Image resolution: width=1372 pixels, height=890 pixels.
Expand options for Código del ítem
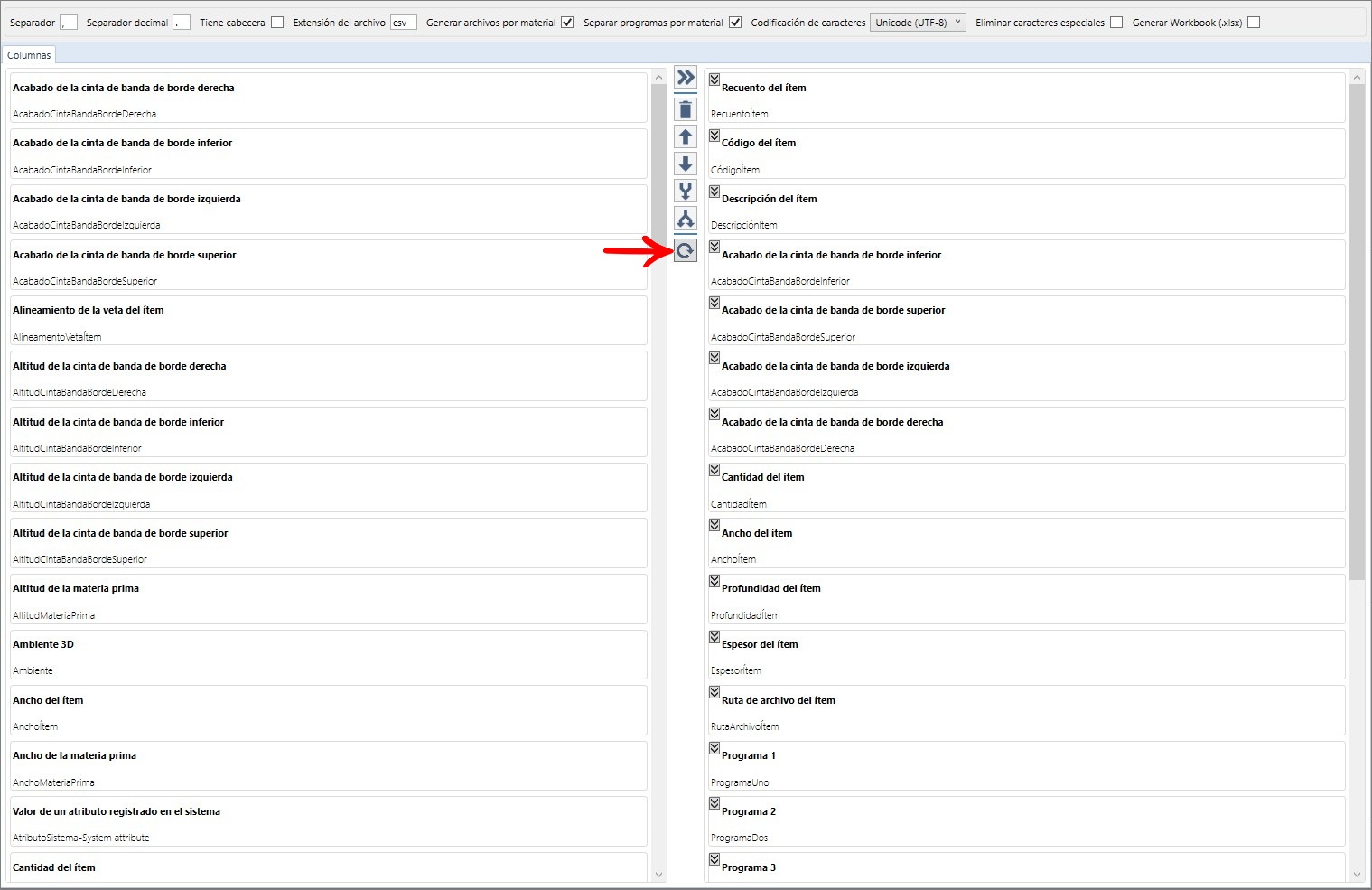click(714, 136)
